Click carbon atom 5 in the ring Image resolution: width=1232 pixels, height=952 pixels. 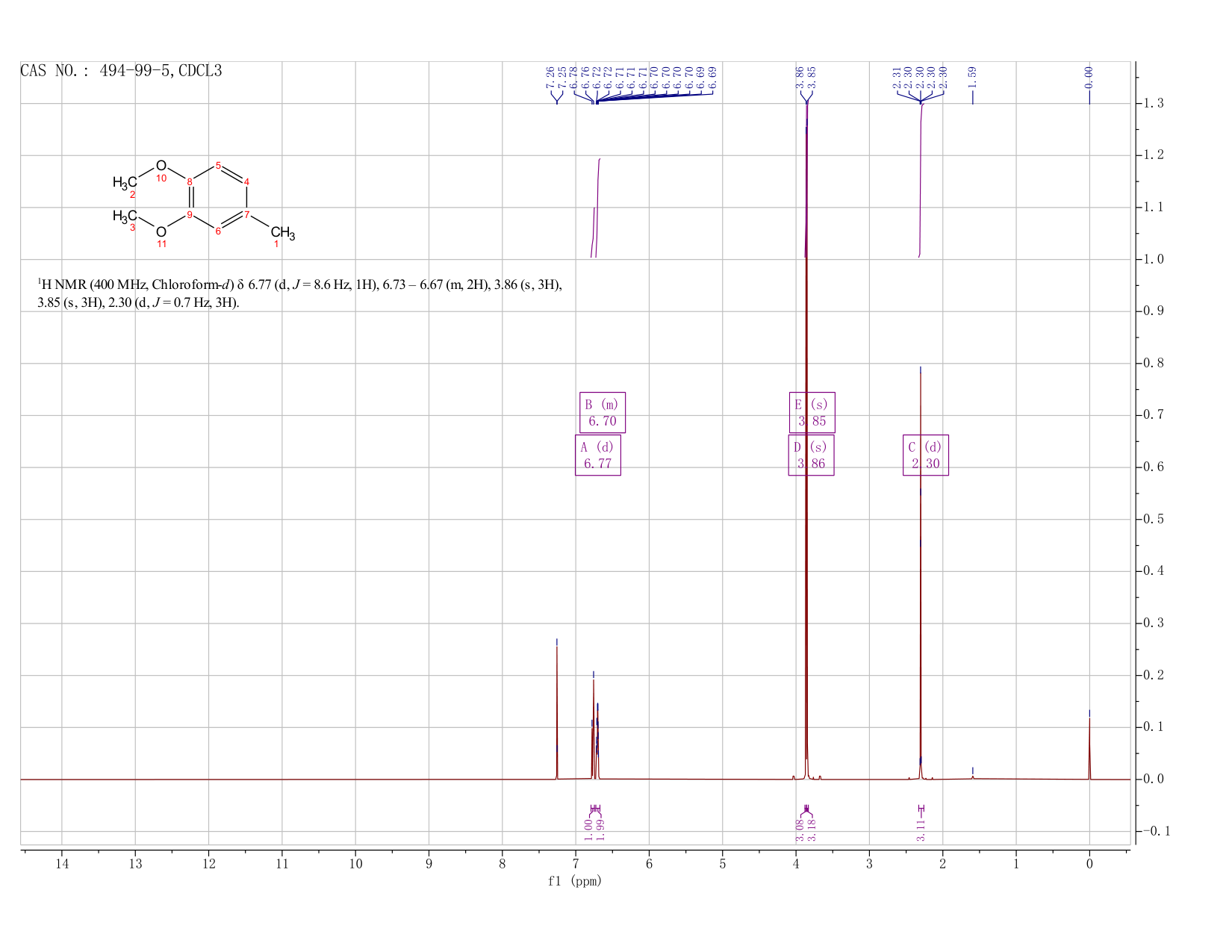[218, 165]
